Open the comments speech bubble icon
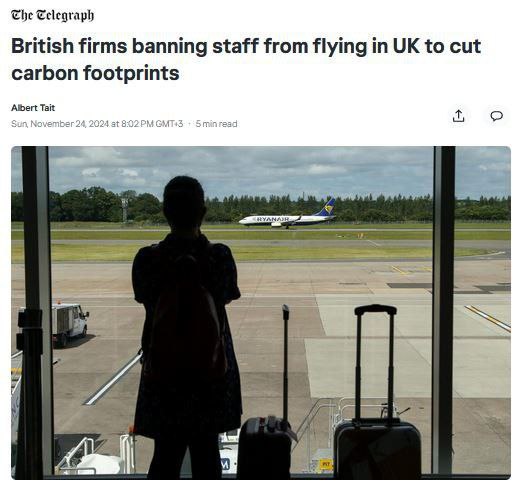 [x=496, y=116]
